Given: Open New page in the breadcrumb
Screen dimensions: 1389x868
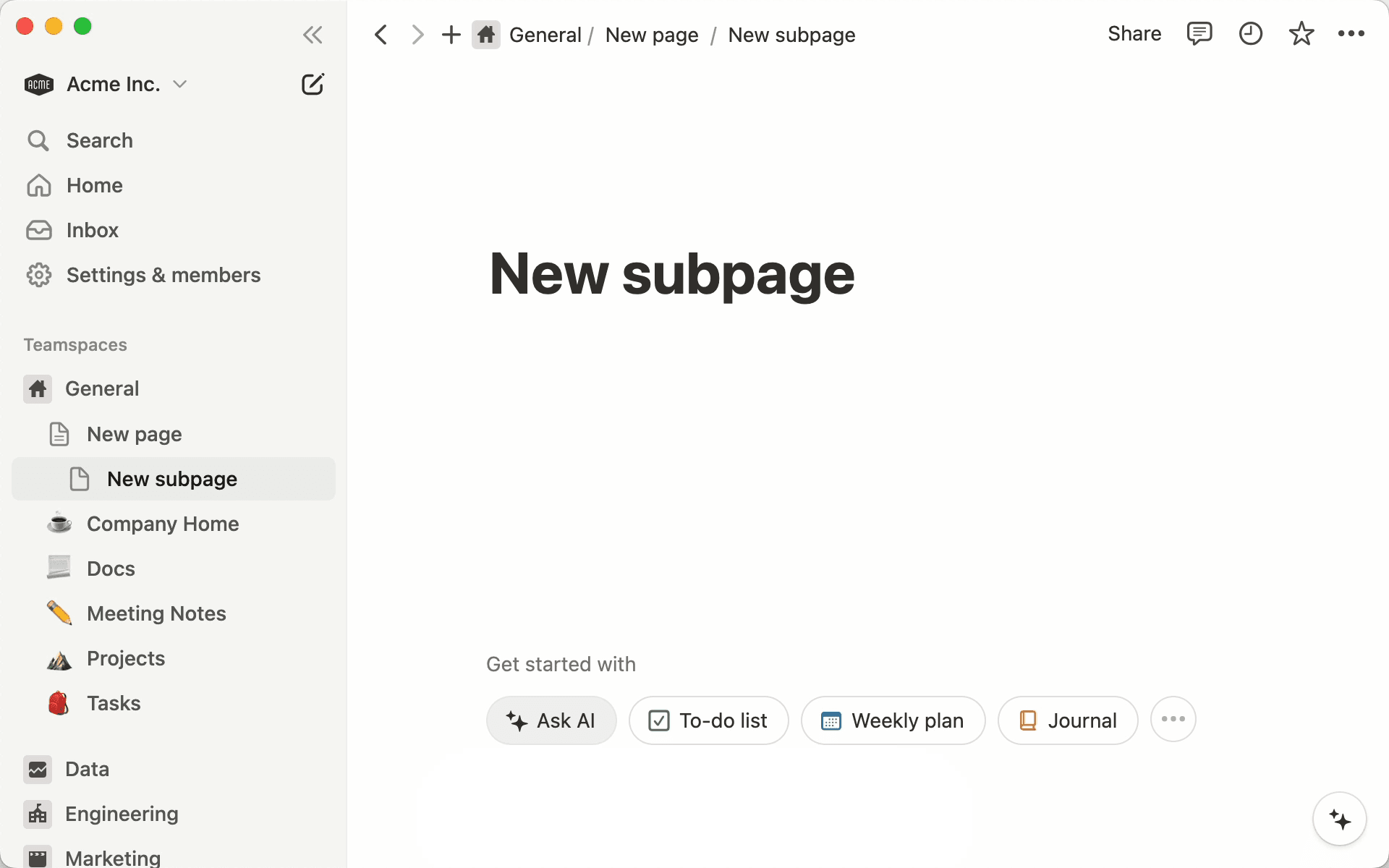Looking at the screenshot, I should 652,35.
